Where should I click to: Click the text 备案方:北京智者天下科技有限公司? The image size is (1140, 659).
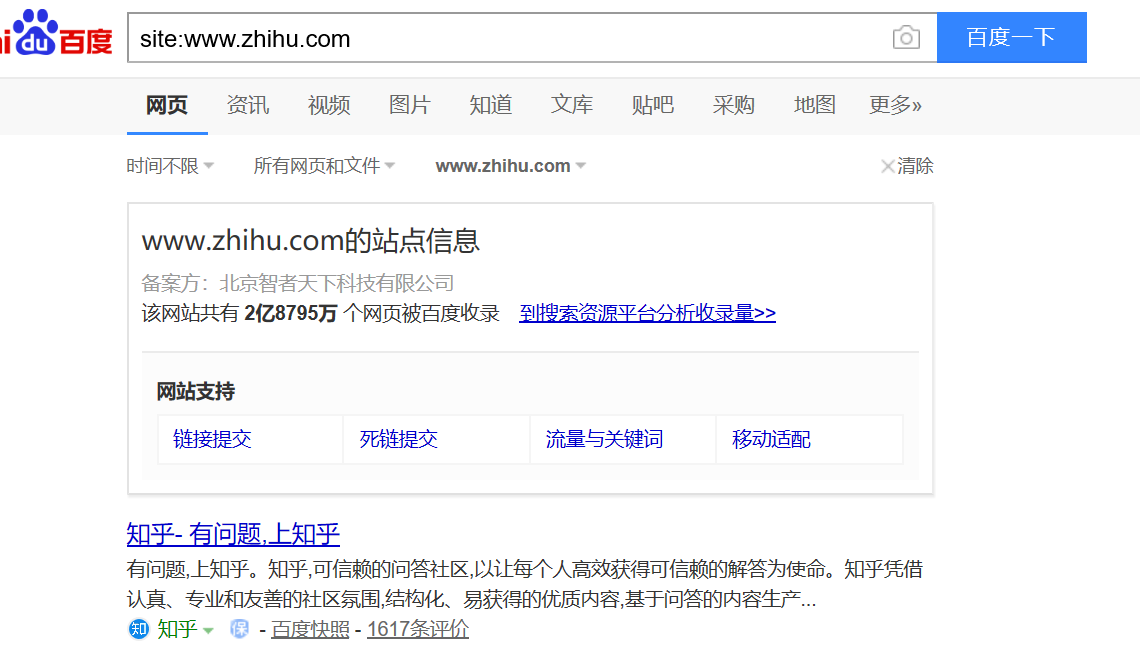click(x=298, y=283)
